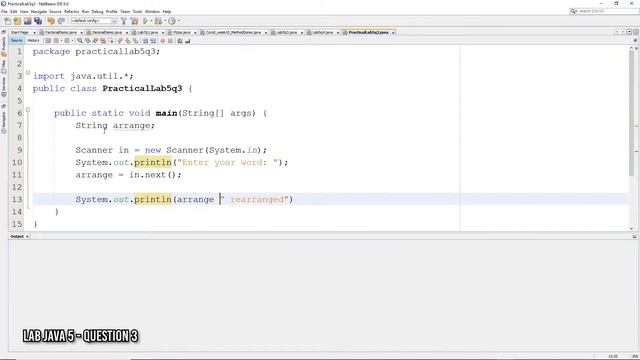
Task: Click the Debug Project icon
Action: (x=159, y=21)
